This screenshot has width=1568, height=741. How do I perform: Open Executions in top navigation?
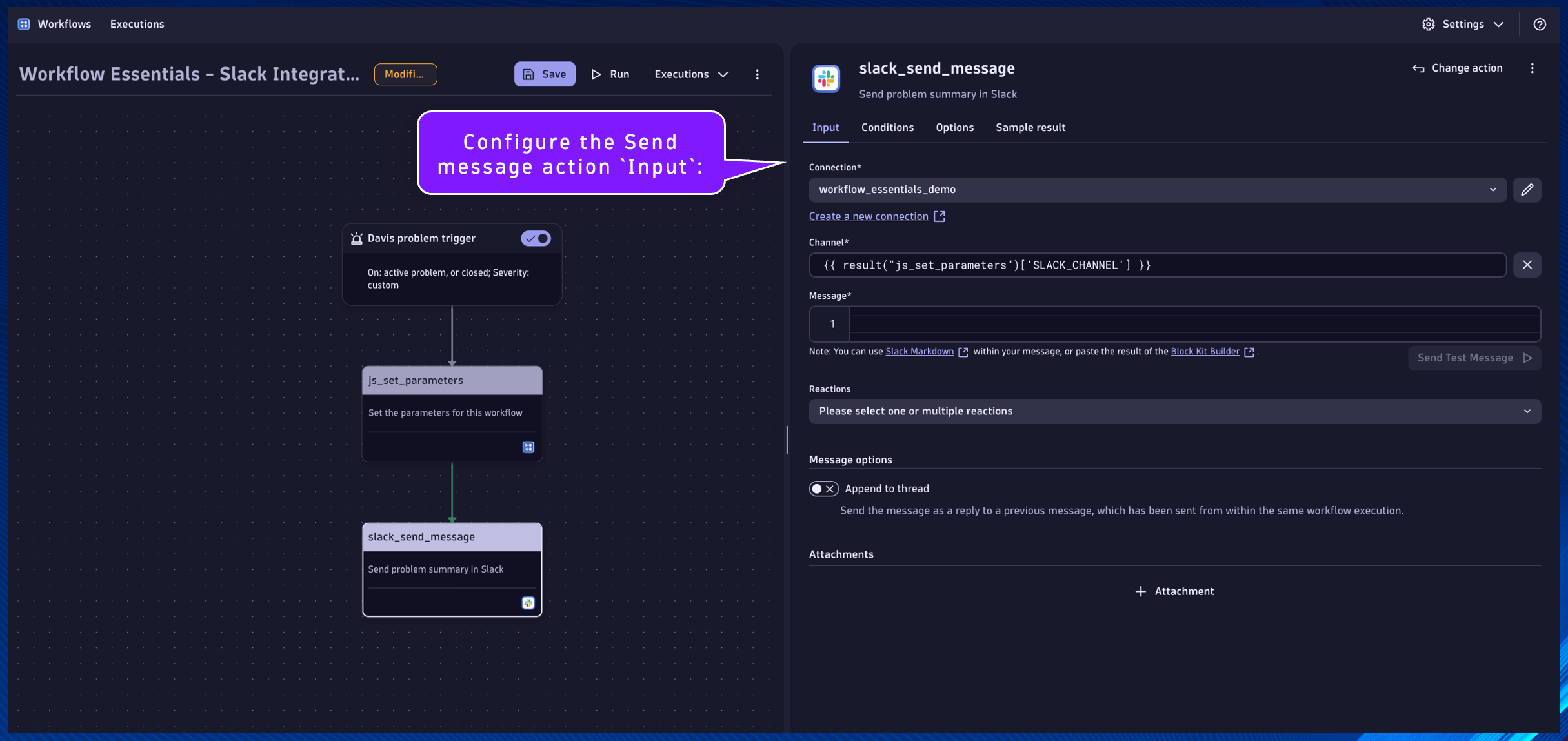(137, 24)
